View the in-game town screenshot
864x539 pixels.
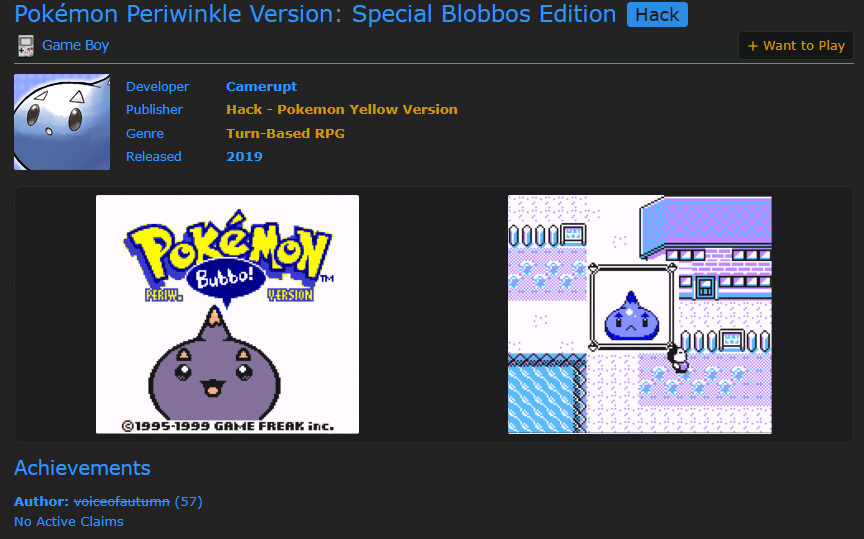(640, 314)
